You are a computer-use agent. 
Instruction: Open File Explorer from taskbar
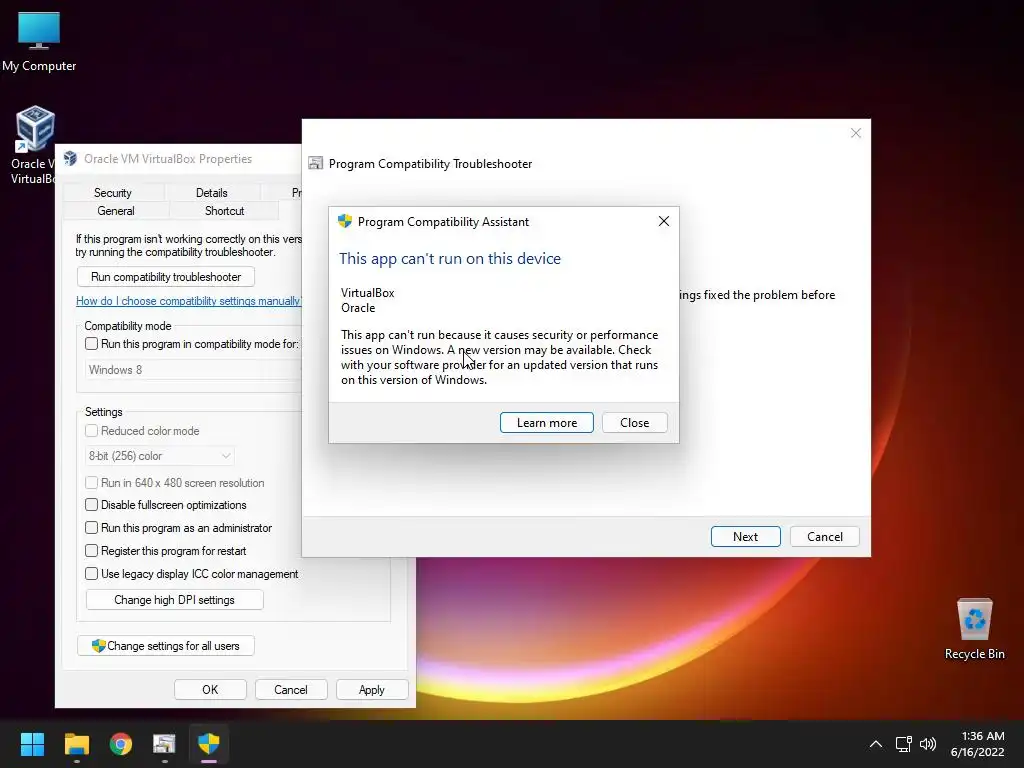tap(76, 744)
